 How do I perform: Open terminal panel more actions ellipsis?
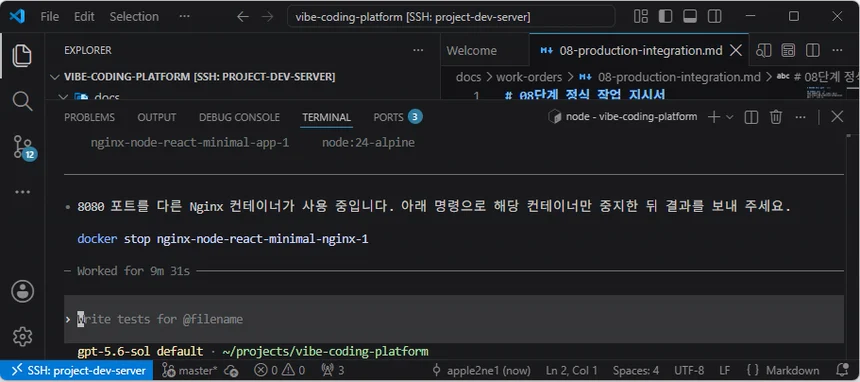[x=801, y=117]
